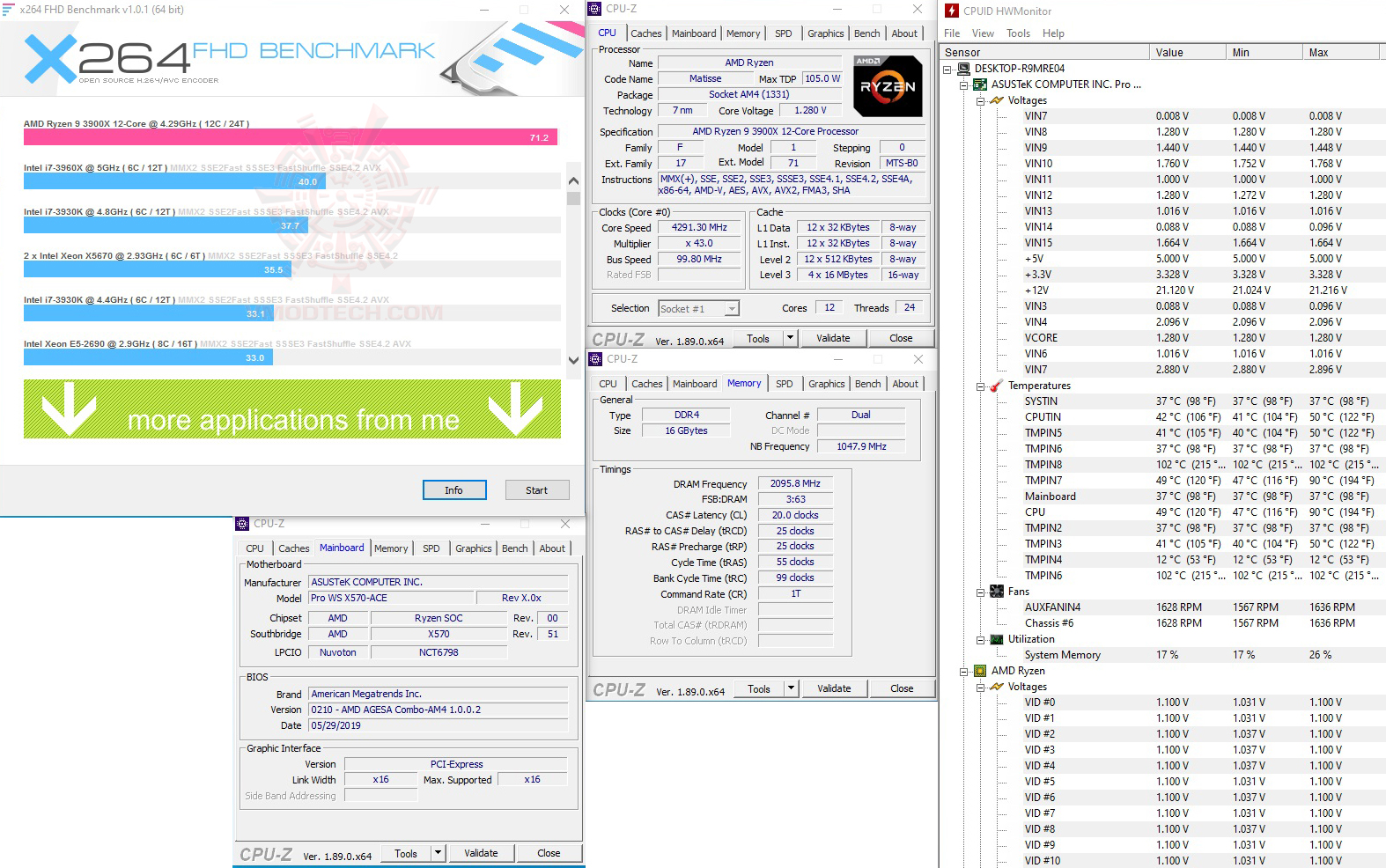Open the File menu in HWMonitor
This screenshot has width=1386, height=868.
coord(952,33)
